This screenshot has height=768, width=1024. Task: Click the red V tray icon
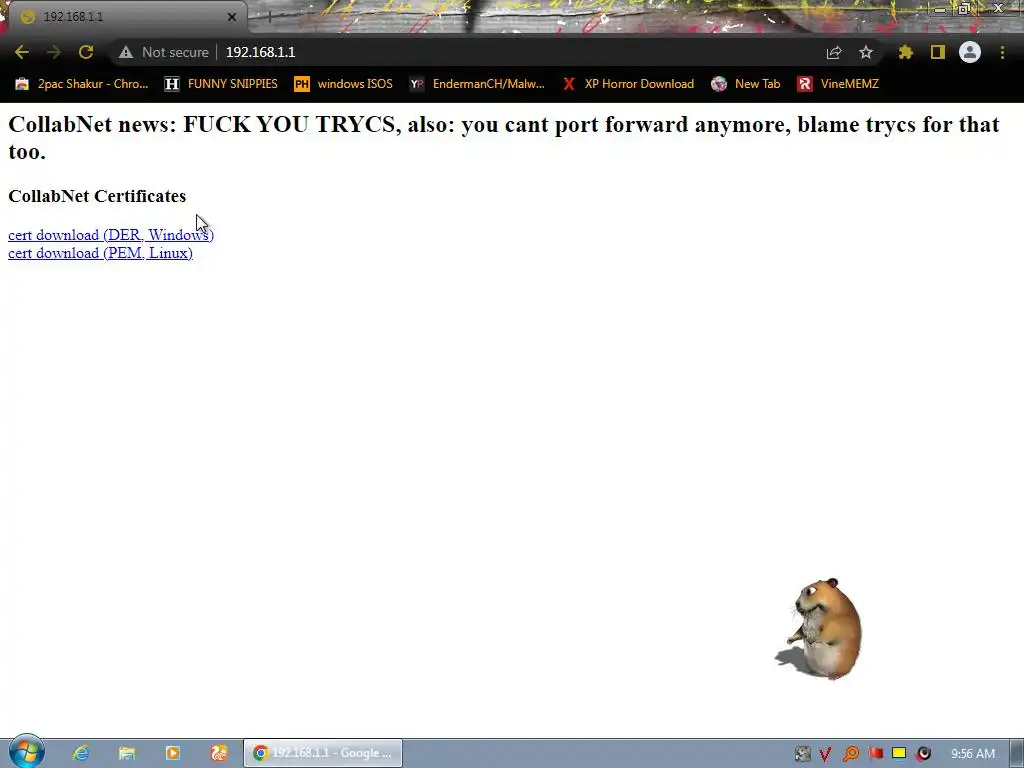pyautogui.click(x=825, y=754)
